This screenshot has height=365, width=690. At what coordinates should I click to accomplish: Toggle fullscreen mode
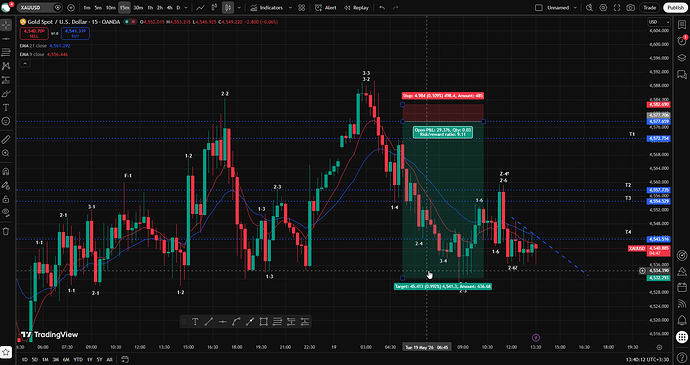[617, 7]
